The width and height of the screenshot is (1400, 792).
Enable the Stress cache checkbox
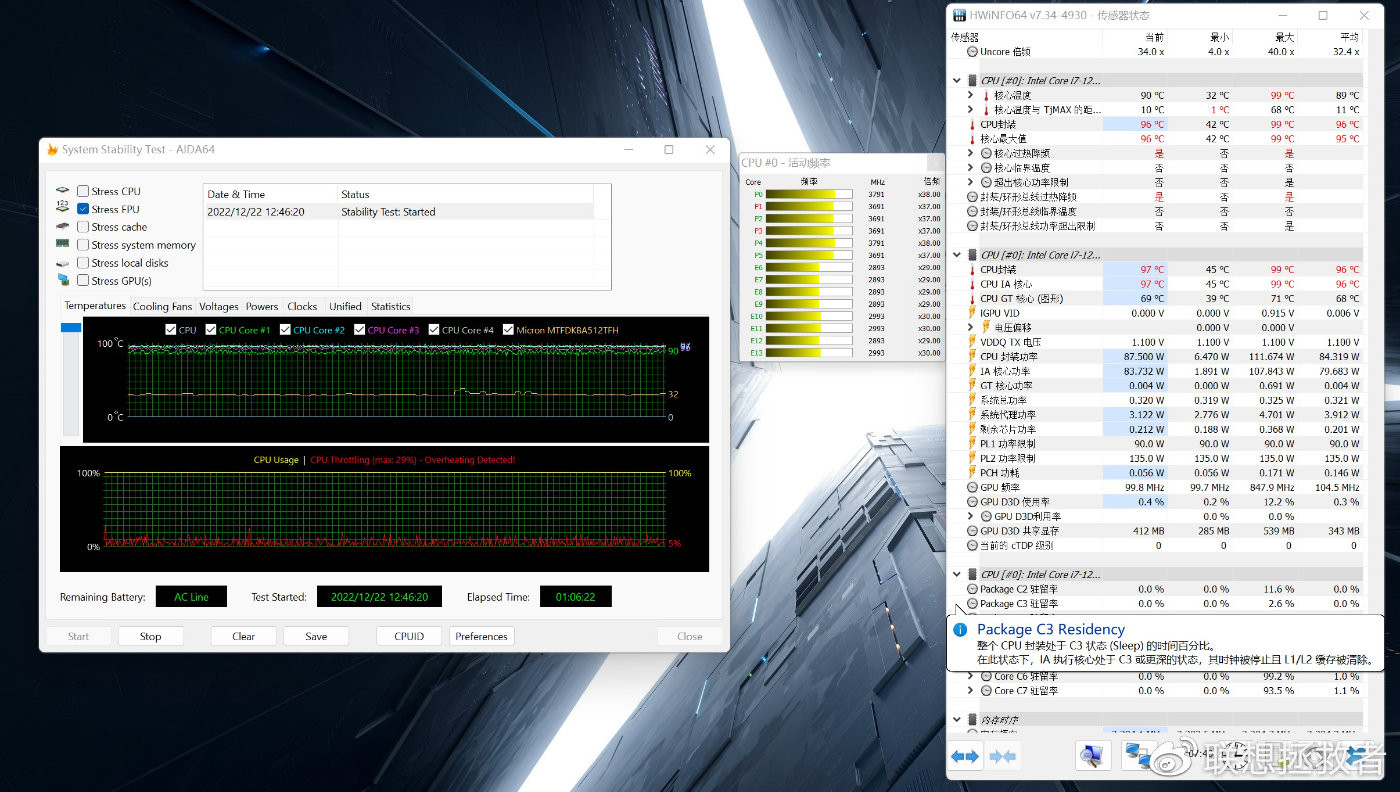83,227
